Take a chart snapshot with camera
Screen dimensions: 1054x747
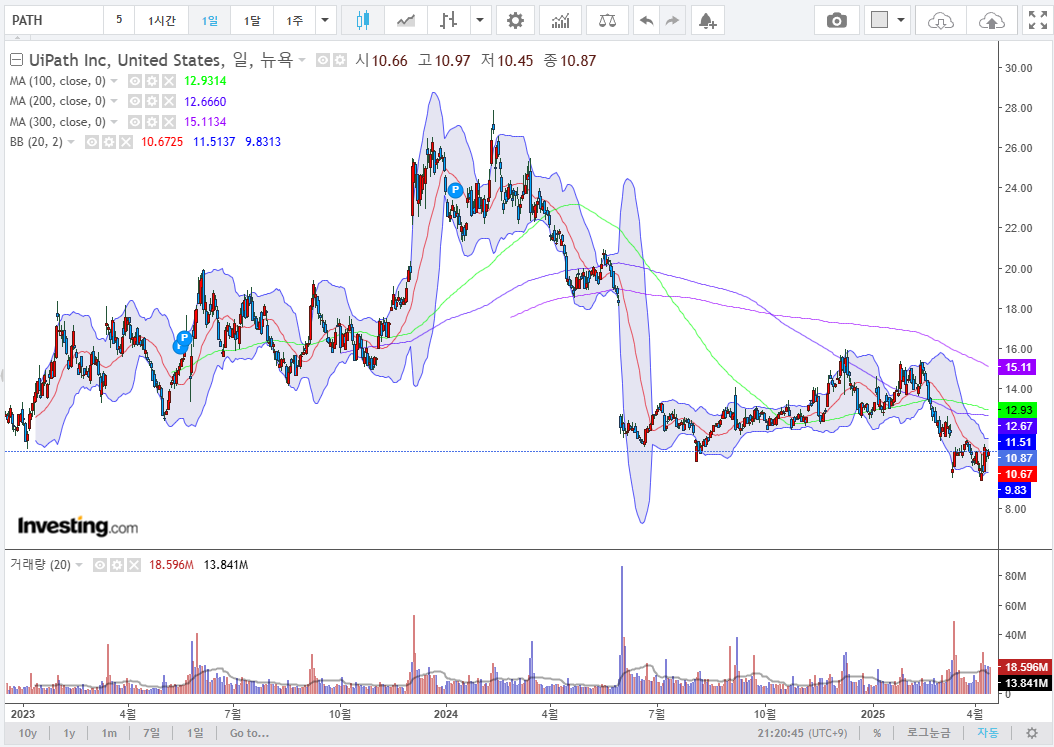click(x=836, y=20)
